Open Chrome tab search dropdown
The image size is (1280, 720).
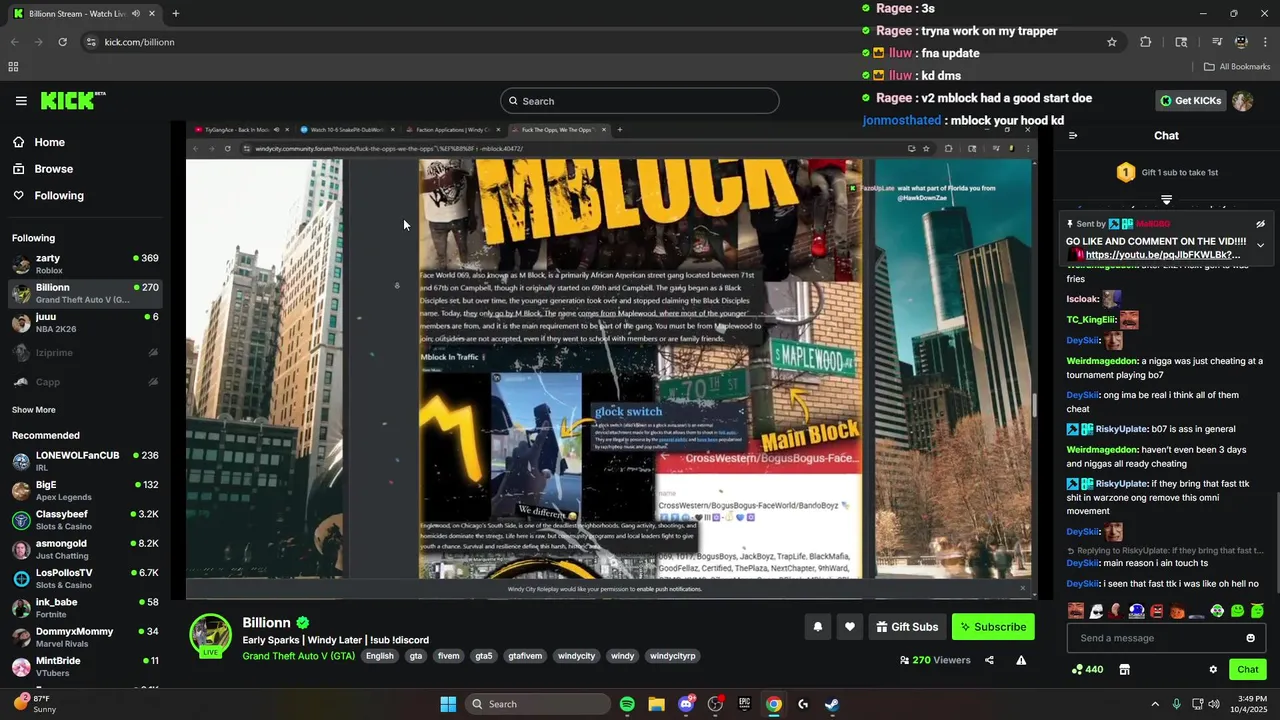click(1181, 42)
